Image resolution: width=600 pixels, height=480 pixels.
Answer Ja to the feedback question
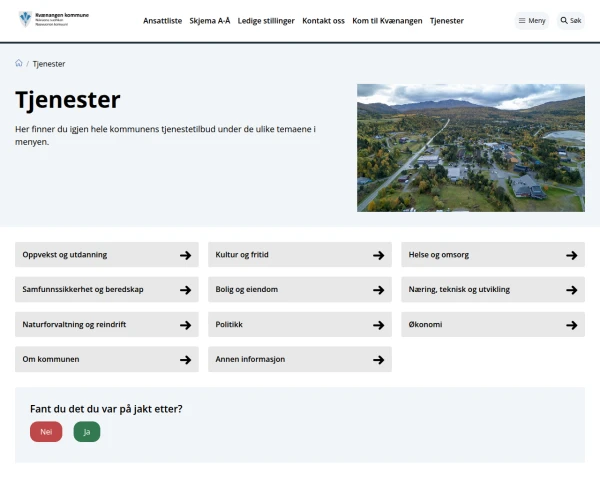[87, 432]
